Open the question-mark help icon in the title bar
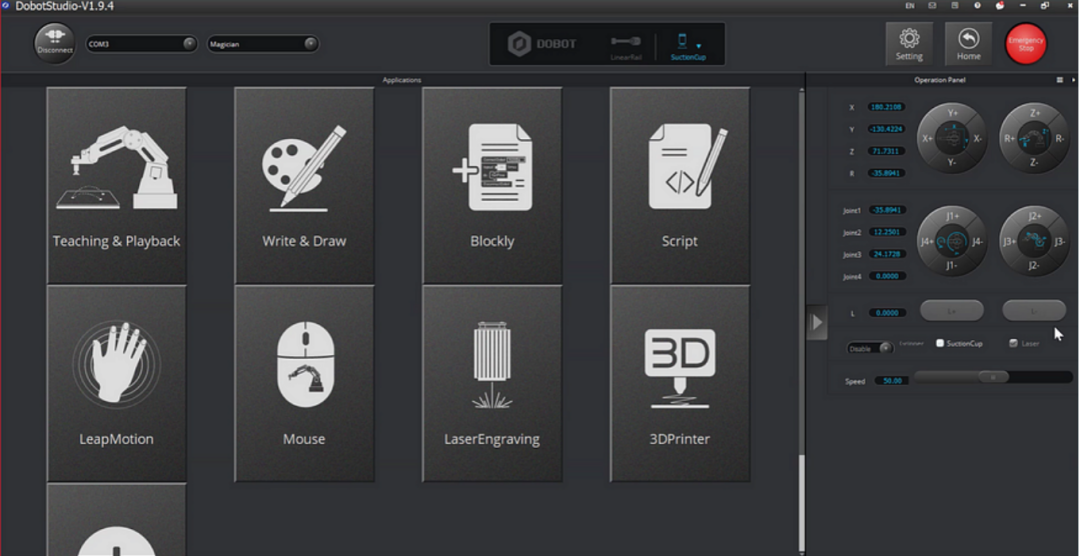The height and width of the screenshot is (556, 1080). [x=977, y=6]
